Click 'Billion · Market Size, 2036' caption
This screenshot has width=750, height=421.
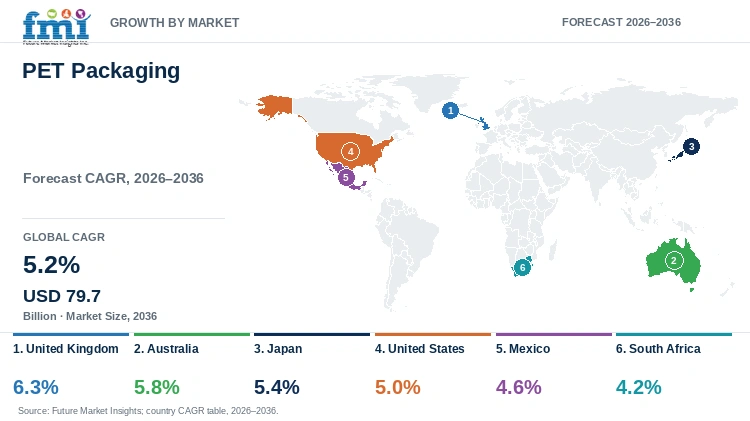90,316
